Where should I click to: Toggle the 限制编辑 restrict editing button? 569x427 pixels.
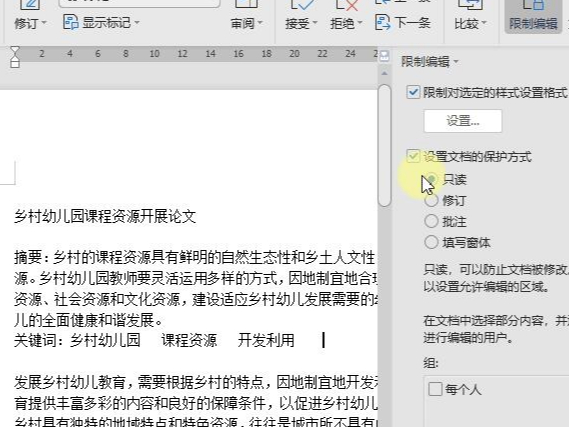click(x=533, y=16)
